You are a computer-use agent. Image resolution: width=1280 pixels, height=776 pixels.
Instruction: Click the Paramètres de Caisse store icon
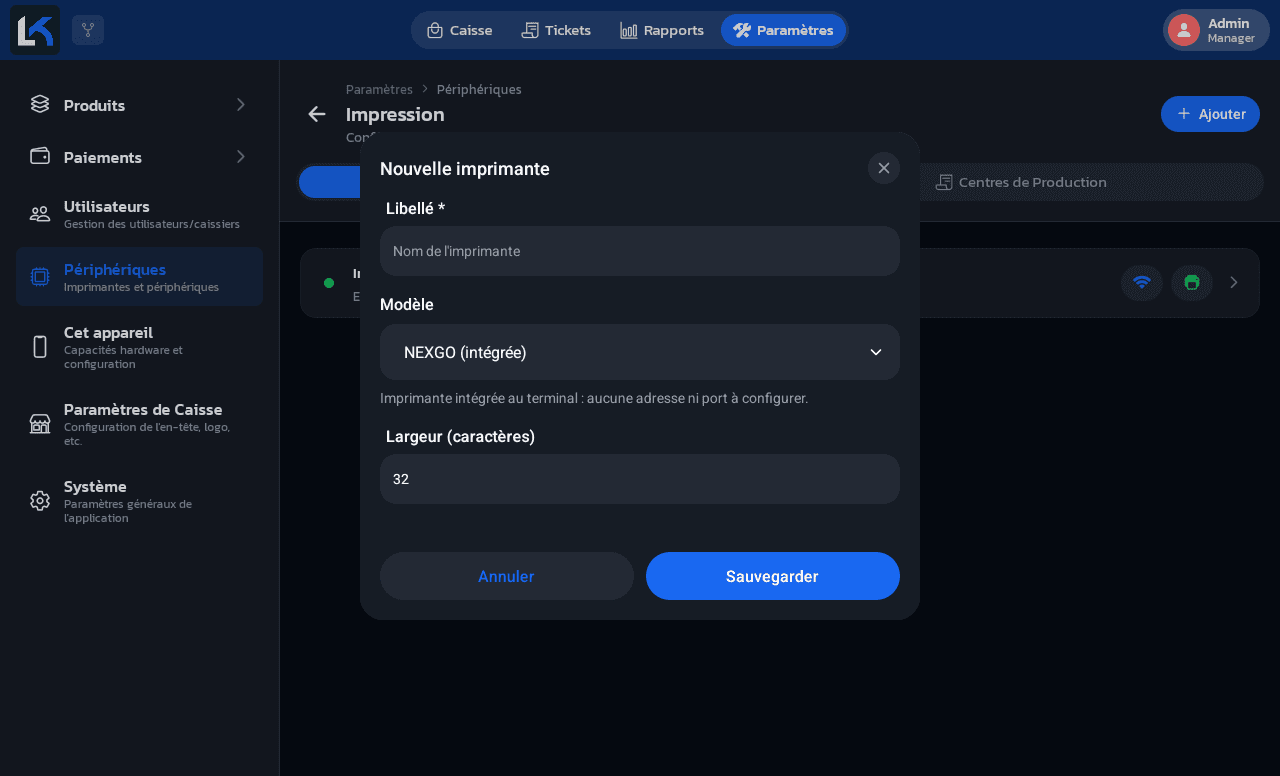(40, 424)
